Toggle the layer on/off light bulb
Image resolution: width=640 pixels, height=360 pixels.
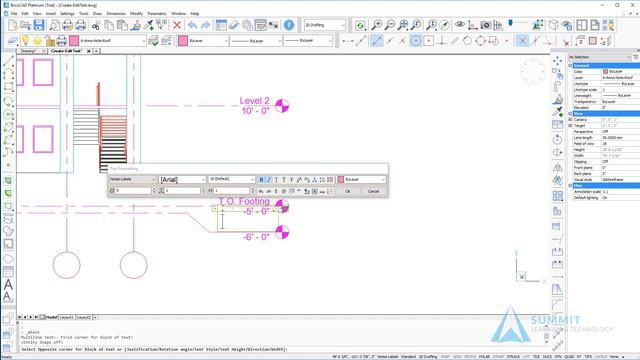click(26, 41)
